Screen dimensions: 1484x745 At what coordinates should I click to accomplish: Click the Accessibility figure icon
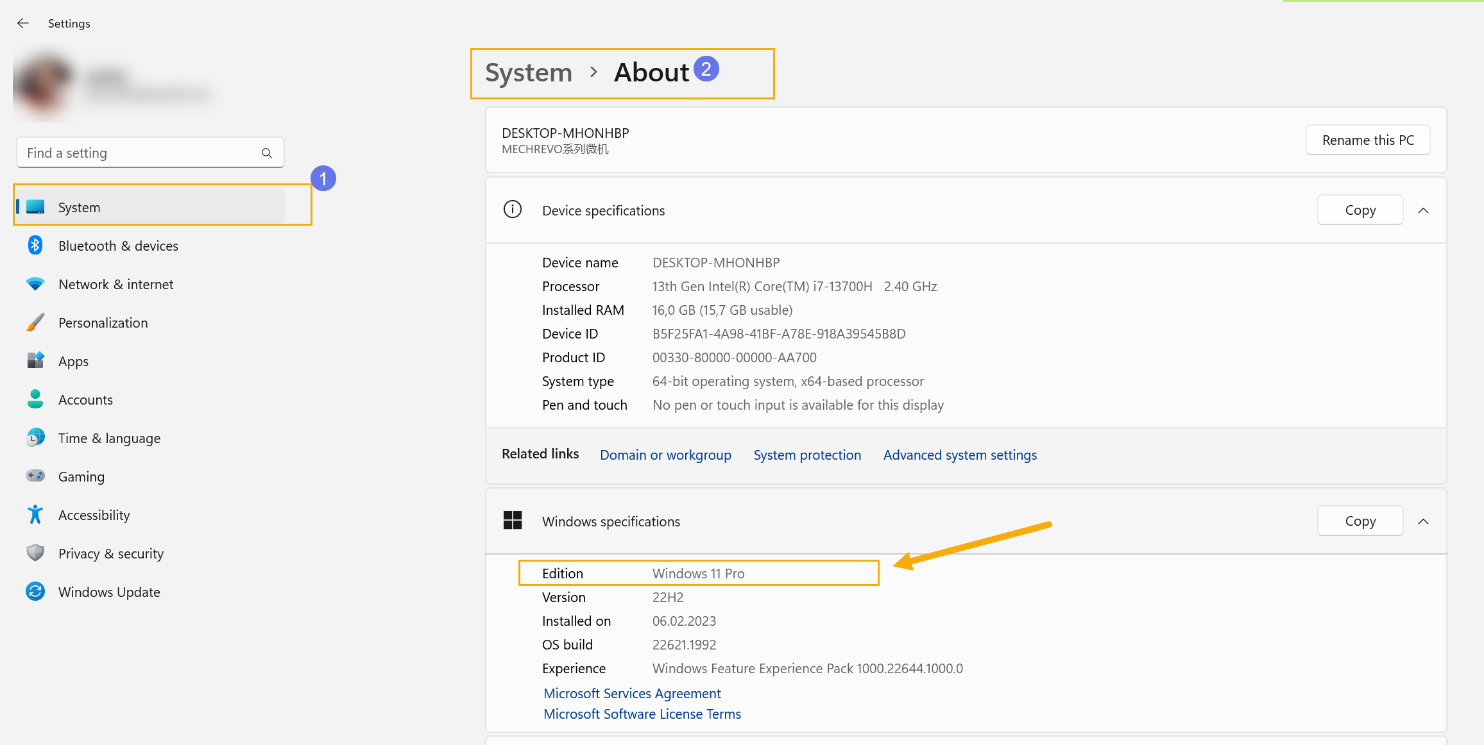pyautogui.click(x=35, y=515)
